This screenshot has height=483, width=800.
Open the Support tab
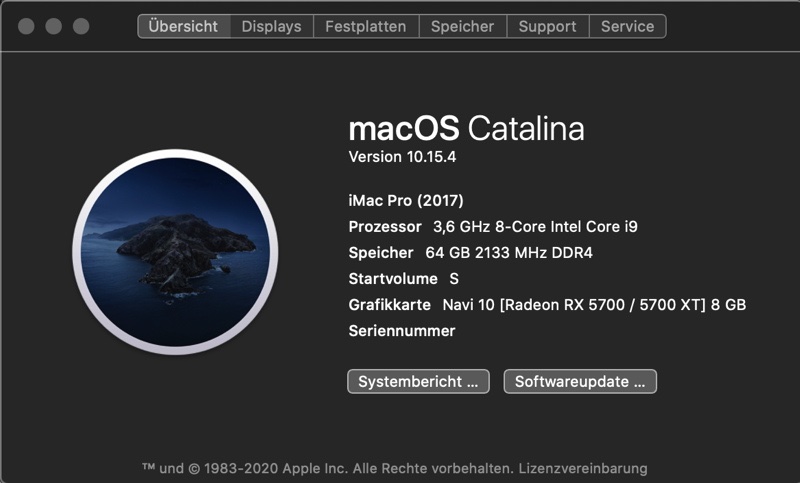tap(547, 26)
